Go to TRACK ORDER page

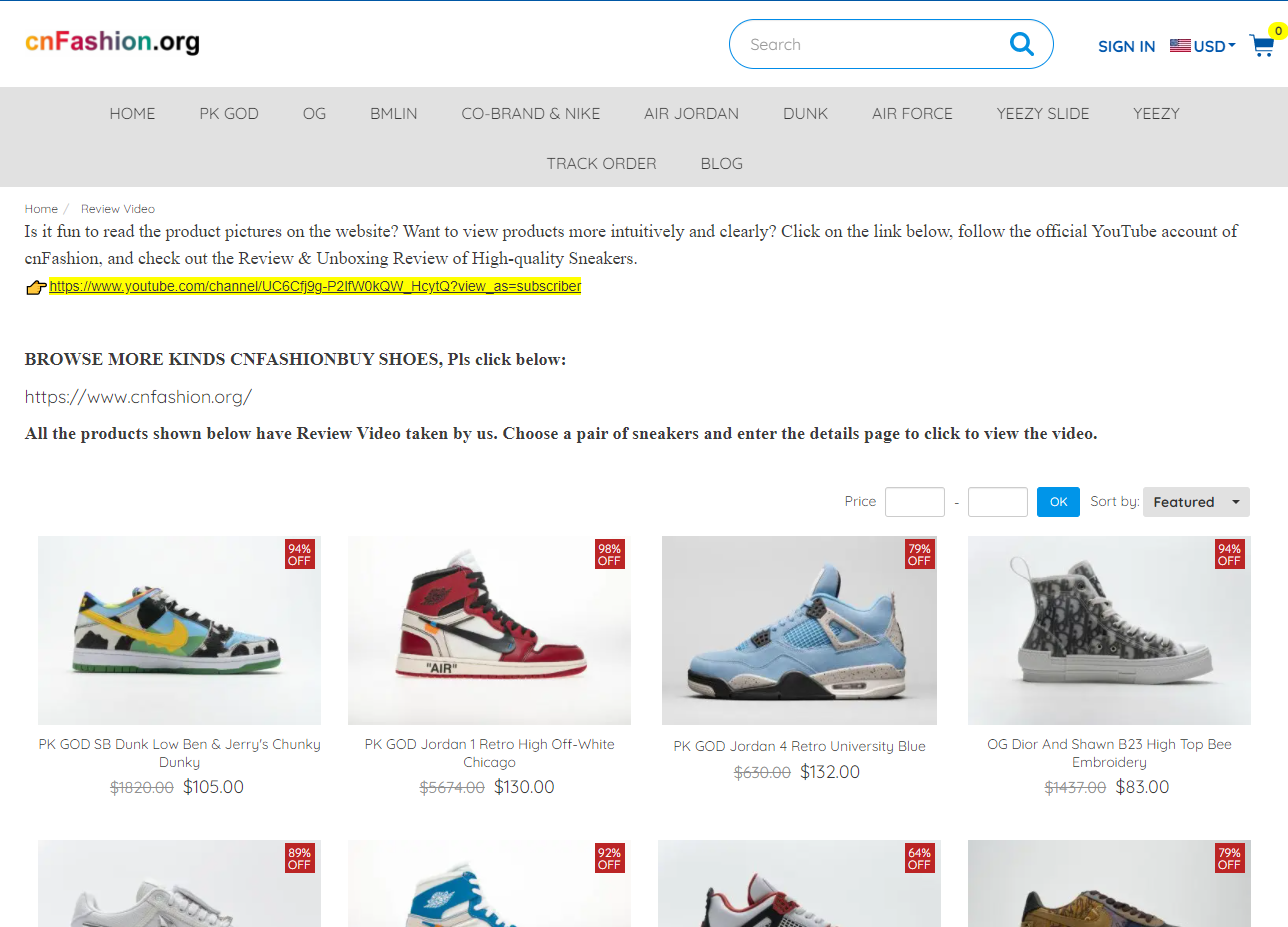(x=601, y=163)
